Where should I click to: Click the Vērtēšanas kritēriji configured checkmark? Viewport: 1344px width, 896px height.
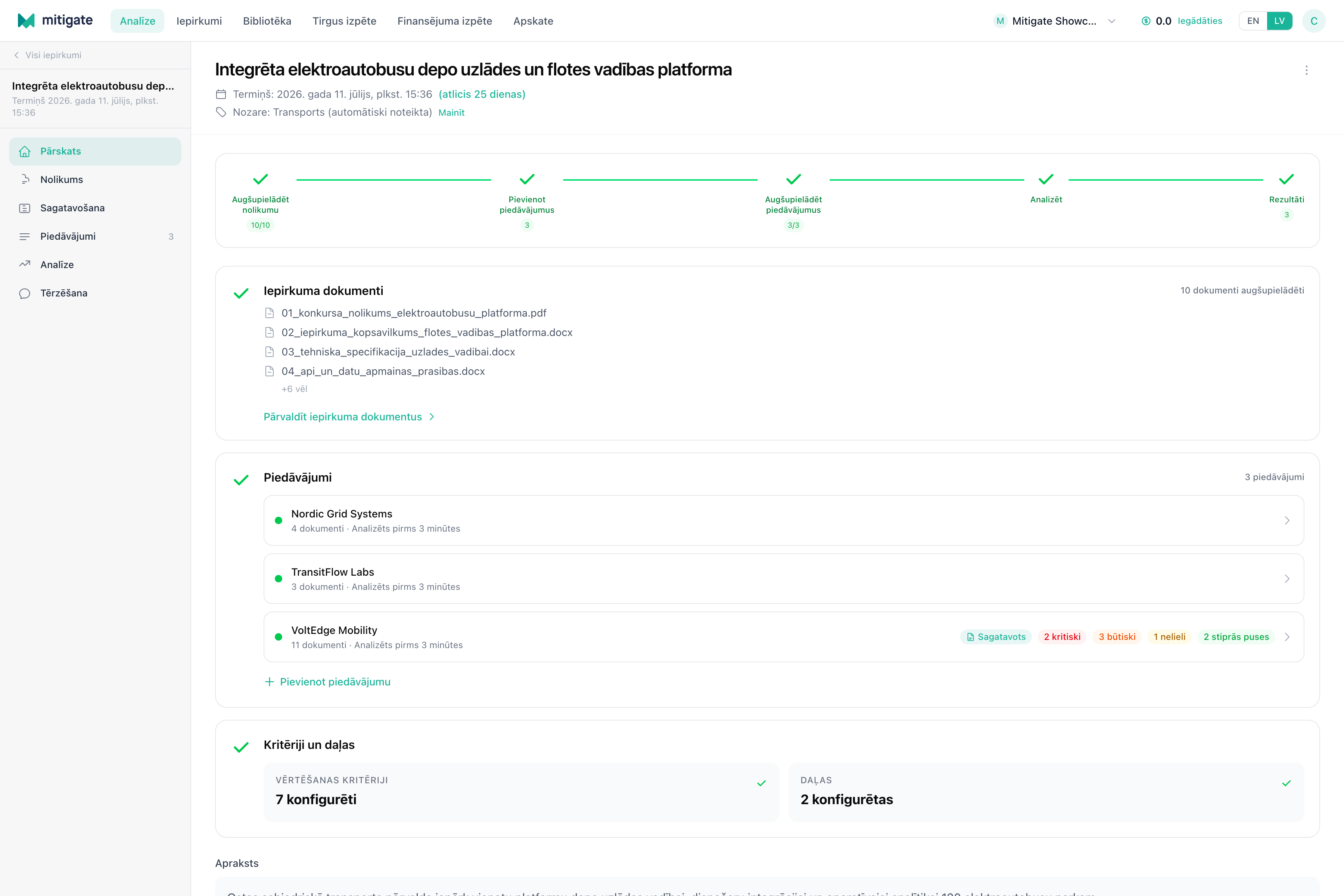click(x=761, y=783)
